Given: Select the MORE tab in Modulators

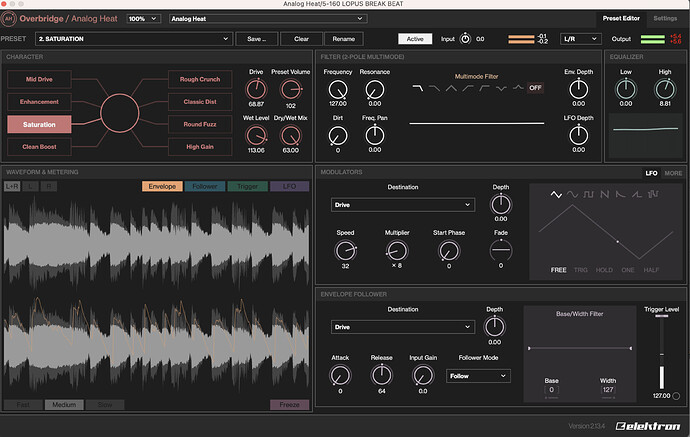Looking at the screenshot, I should (x=673, y=173).
